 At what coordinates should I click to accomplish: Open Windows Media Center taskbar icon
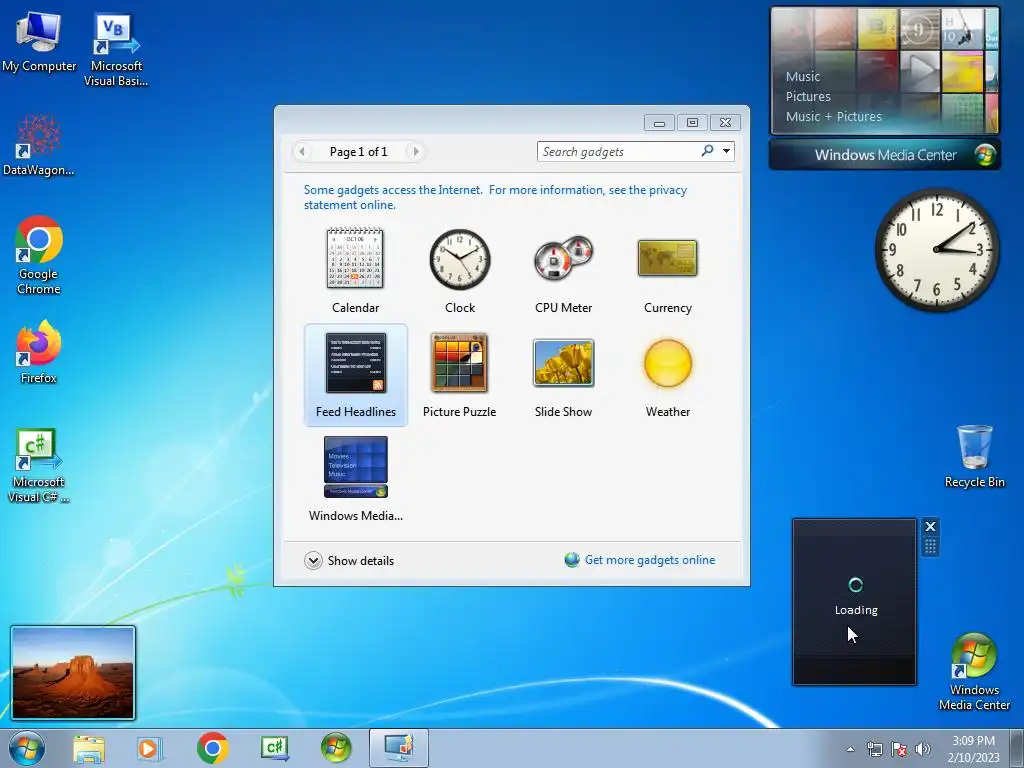[x=336, y=748]
